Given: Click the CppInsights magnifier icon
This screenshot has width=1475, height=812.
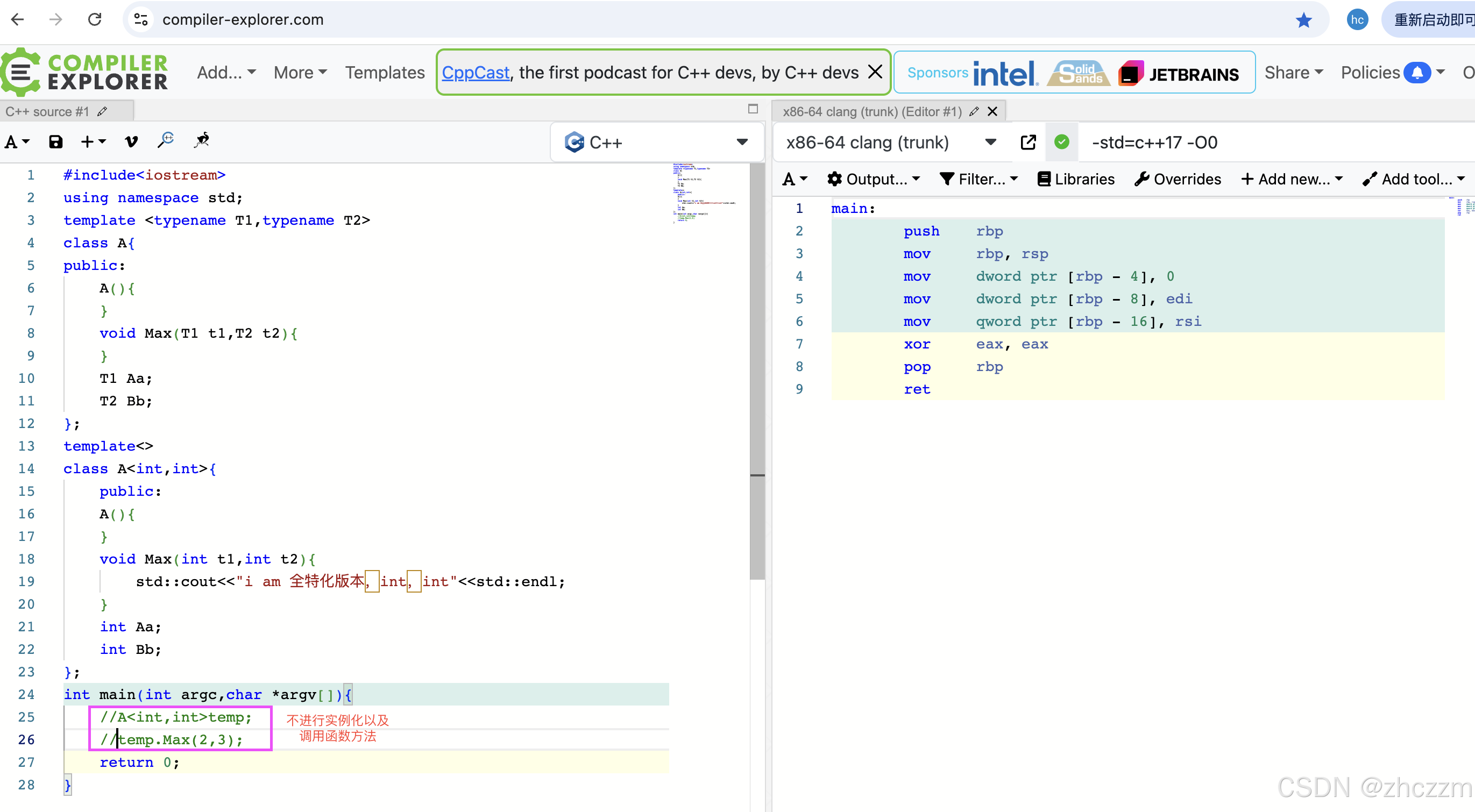Looking at the screenshot, I should [x=166, y=140].
